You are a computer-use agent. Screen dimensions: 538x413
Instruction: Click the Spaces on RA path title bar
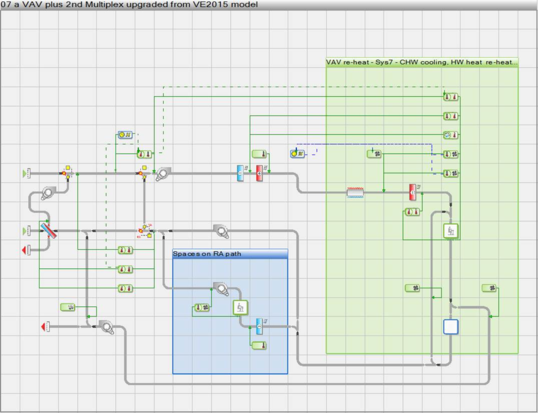pos(230,254)
